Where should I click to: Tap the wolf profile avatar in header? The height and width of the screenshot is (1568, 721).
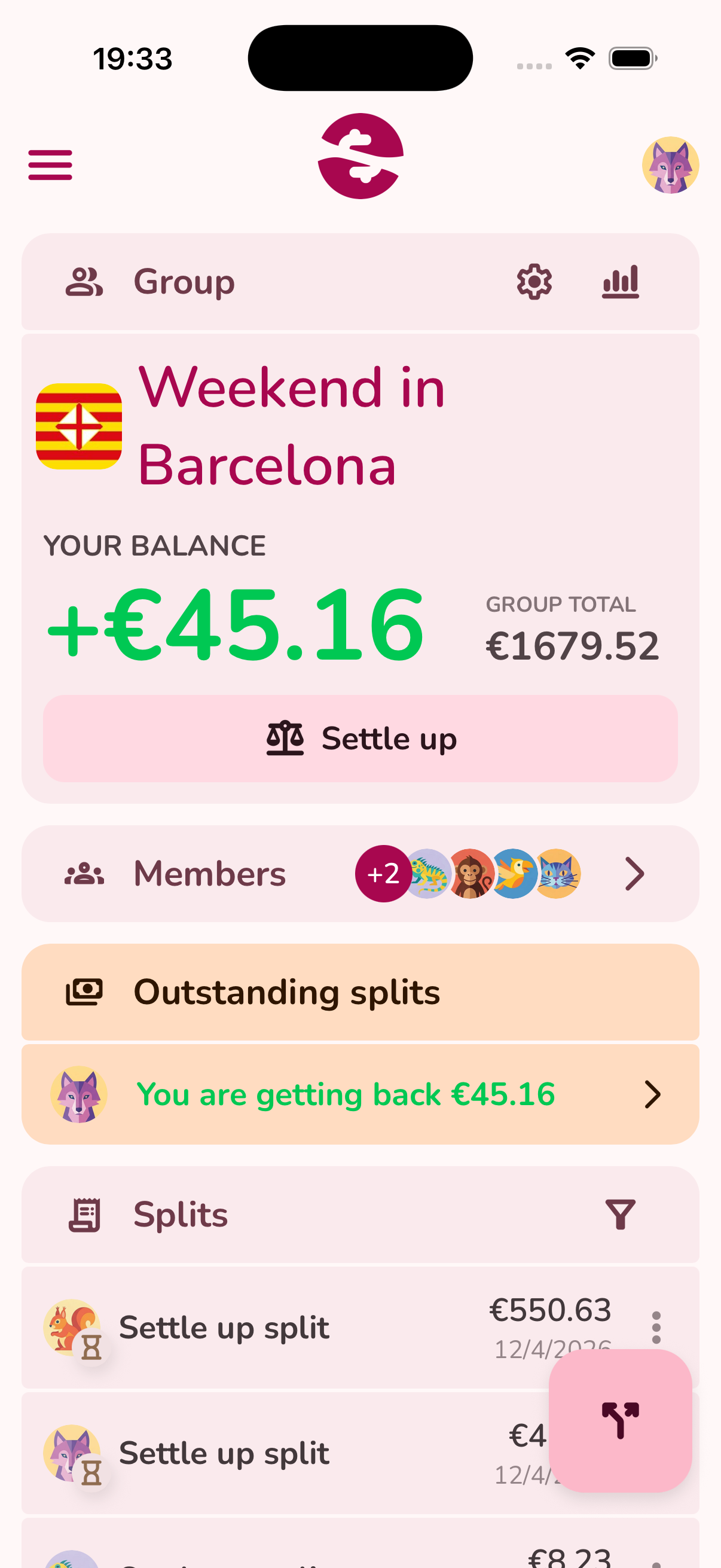(x=670, y=165)
